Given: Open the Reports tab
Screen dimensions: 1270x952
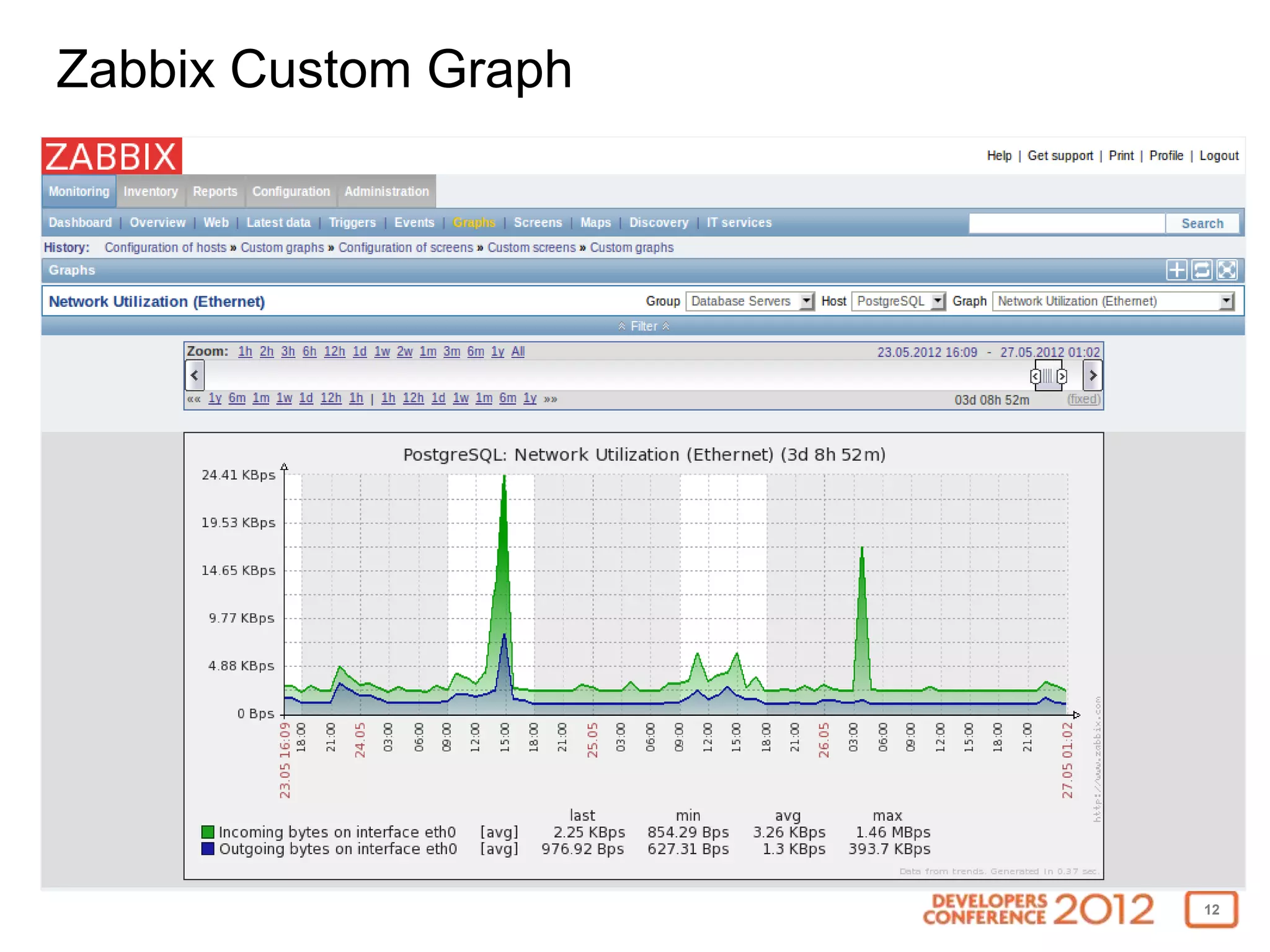Looking at the screenshot, I should [x=215, y=192].
